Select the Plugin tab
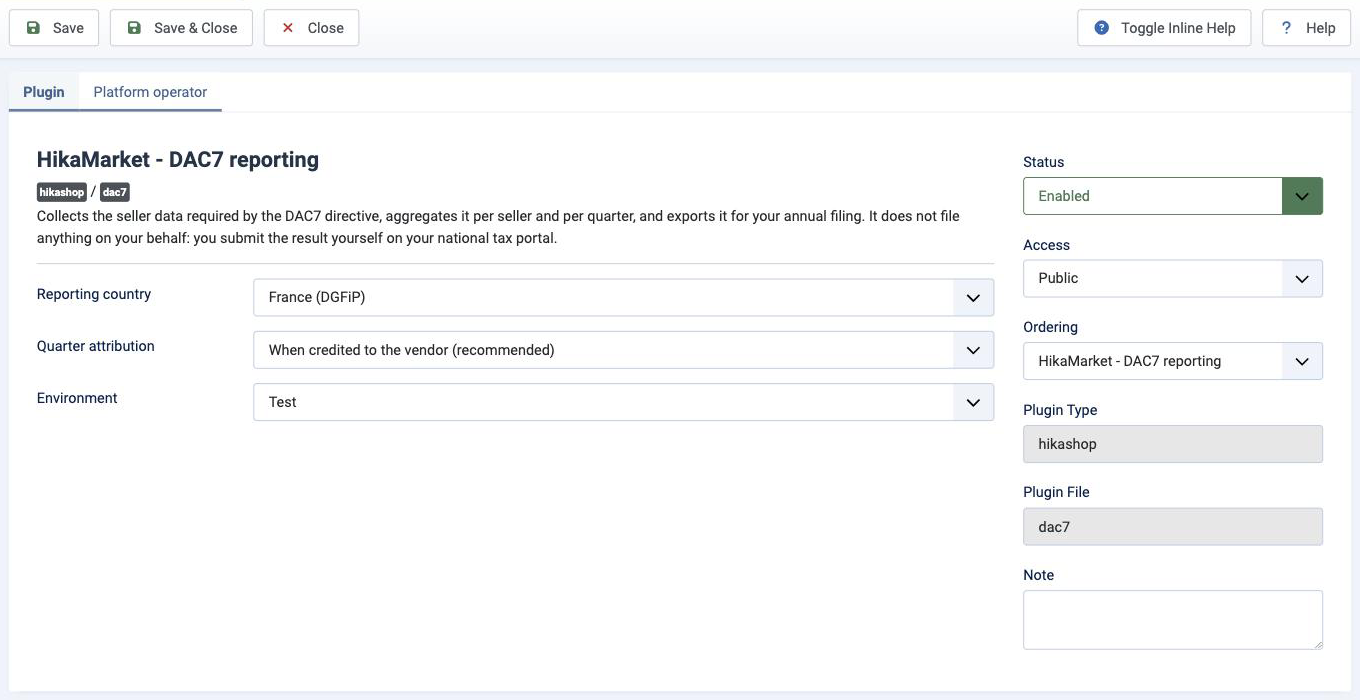 click(x=44, y=92)
